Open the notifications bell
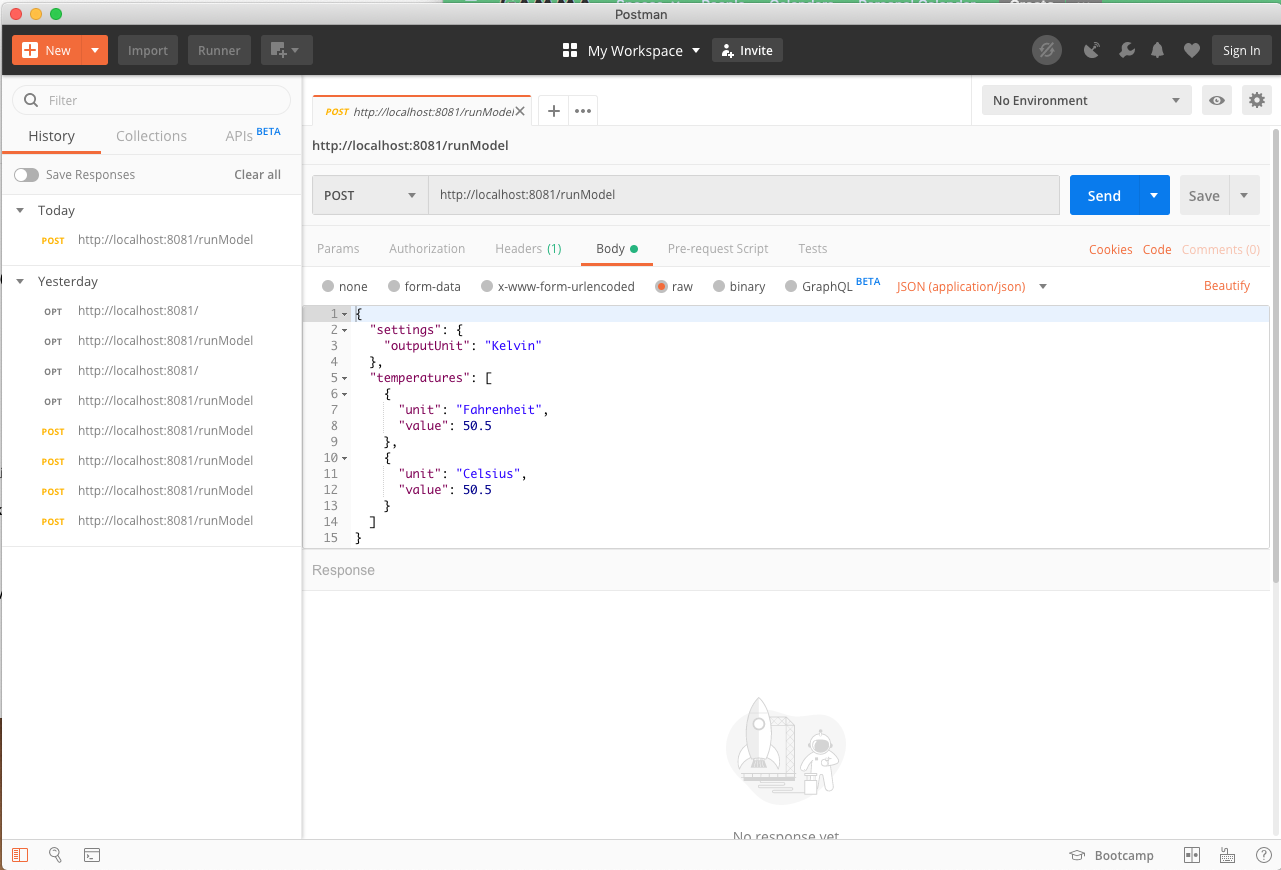 (x=1158, y=50)
